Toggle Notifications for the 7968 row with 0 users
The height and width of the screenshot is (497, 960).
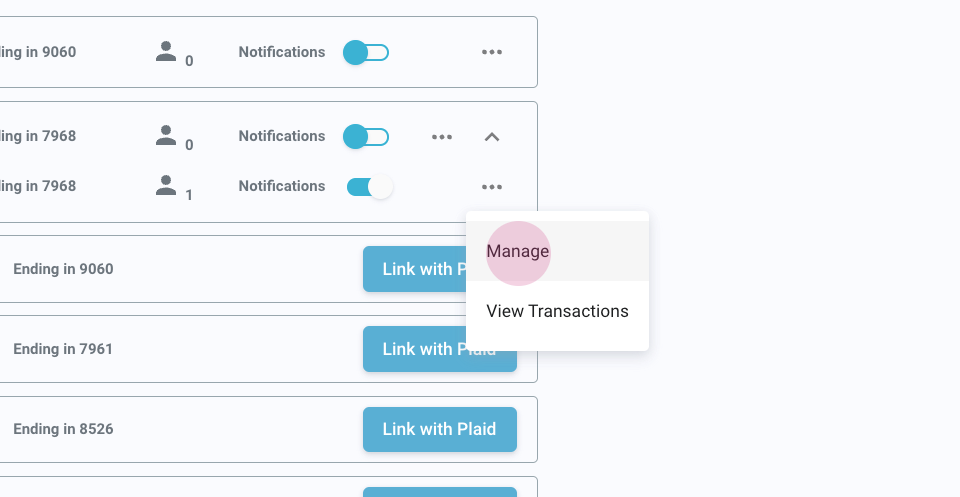pyautogui.click(x=365, y=136)
